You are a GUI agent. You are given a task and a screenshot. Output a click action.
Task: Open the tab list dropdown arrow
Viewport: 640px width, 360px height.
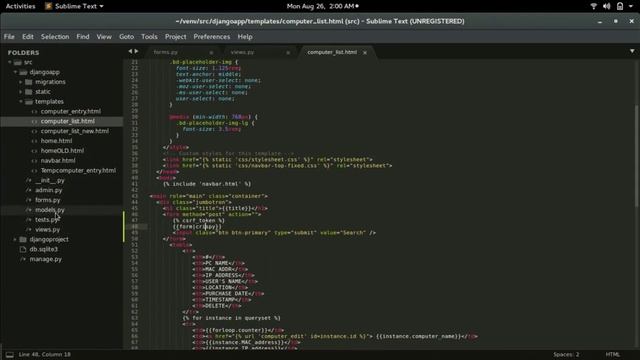632,51
